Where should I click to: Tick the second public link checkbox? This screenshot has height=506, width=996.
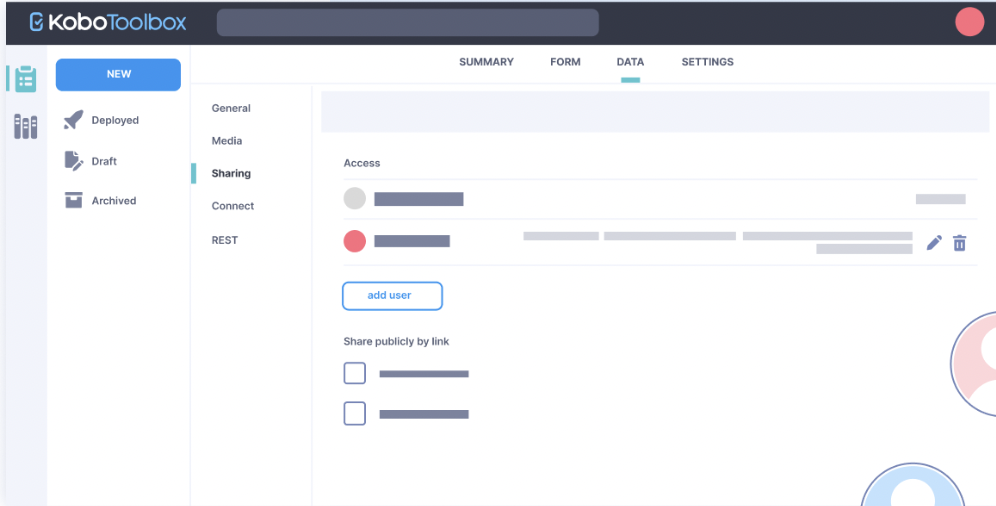tap(354, 413)
